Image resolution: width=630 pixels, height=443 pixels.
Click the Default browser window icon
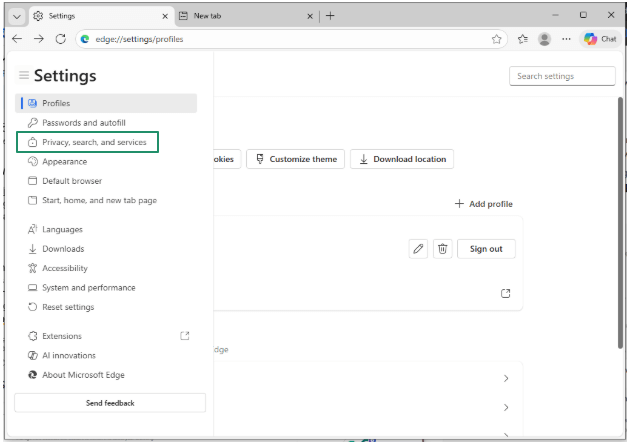[x=33, y=181]
